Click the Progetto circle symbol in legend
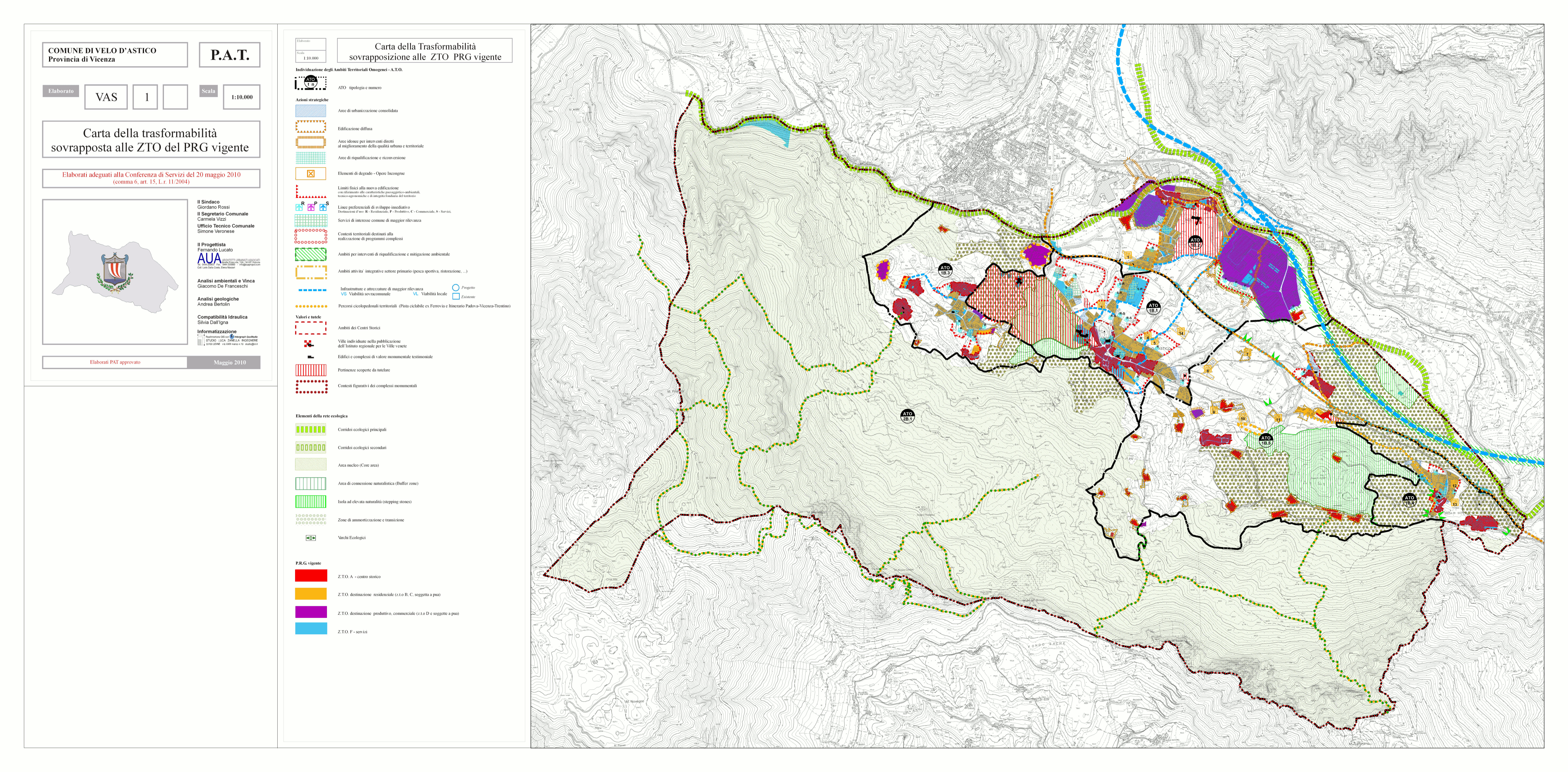 (455, 288)
